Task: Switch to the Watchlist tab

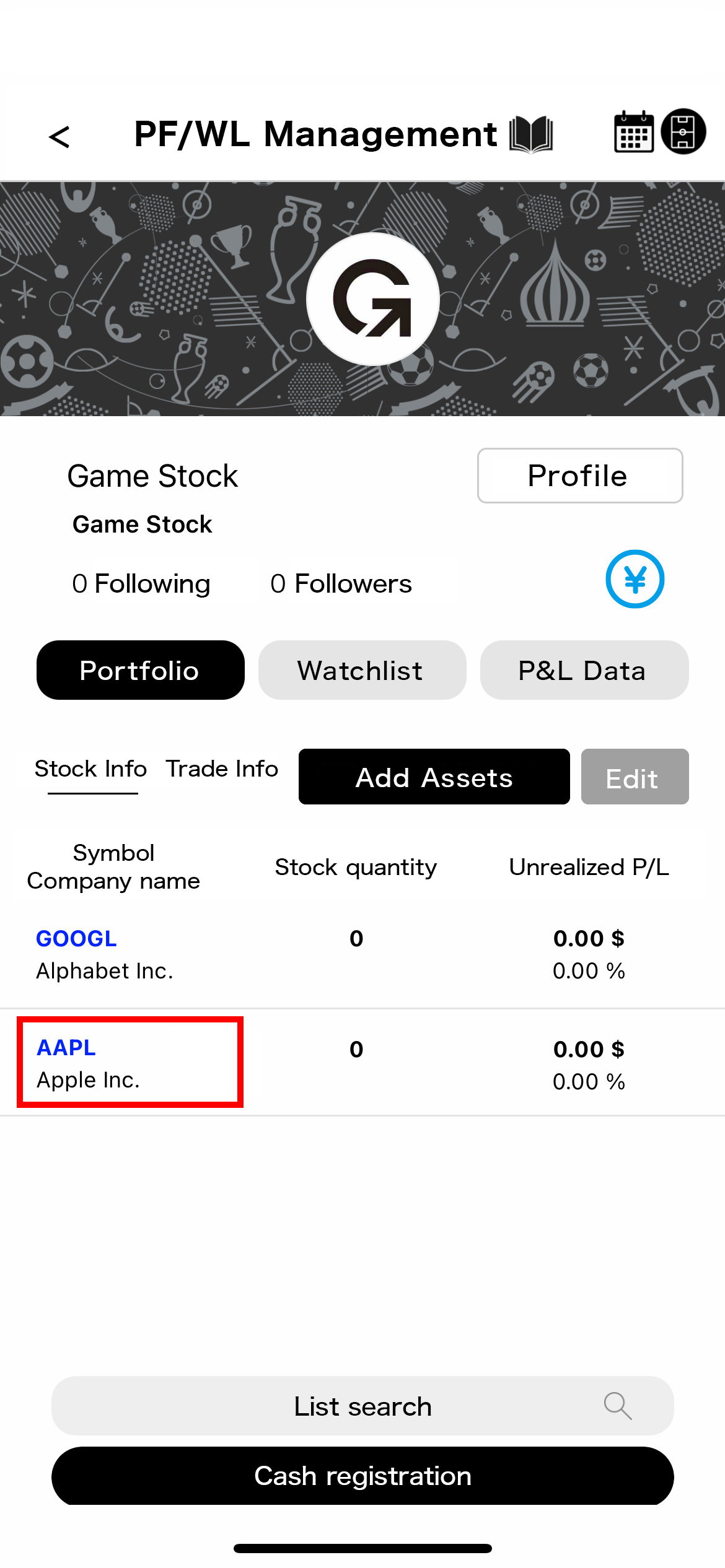Action: [362, 670]
